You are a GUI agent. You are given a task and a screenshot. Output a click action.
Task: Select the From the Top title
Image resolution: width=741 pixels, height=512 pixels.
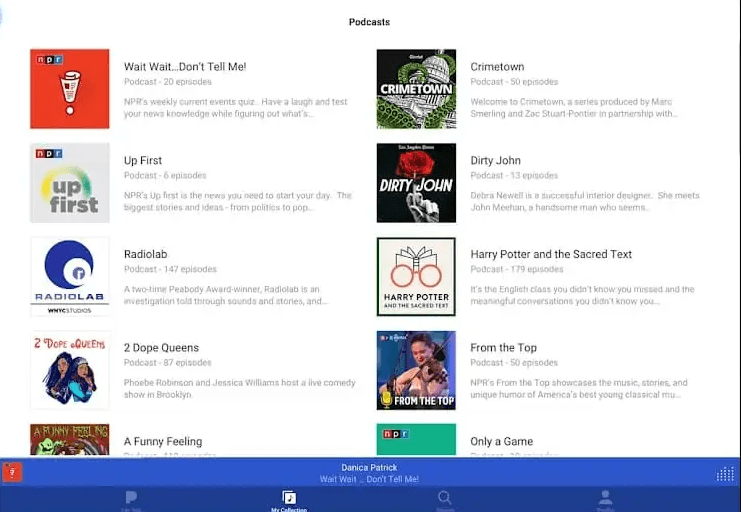503,347
